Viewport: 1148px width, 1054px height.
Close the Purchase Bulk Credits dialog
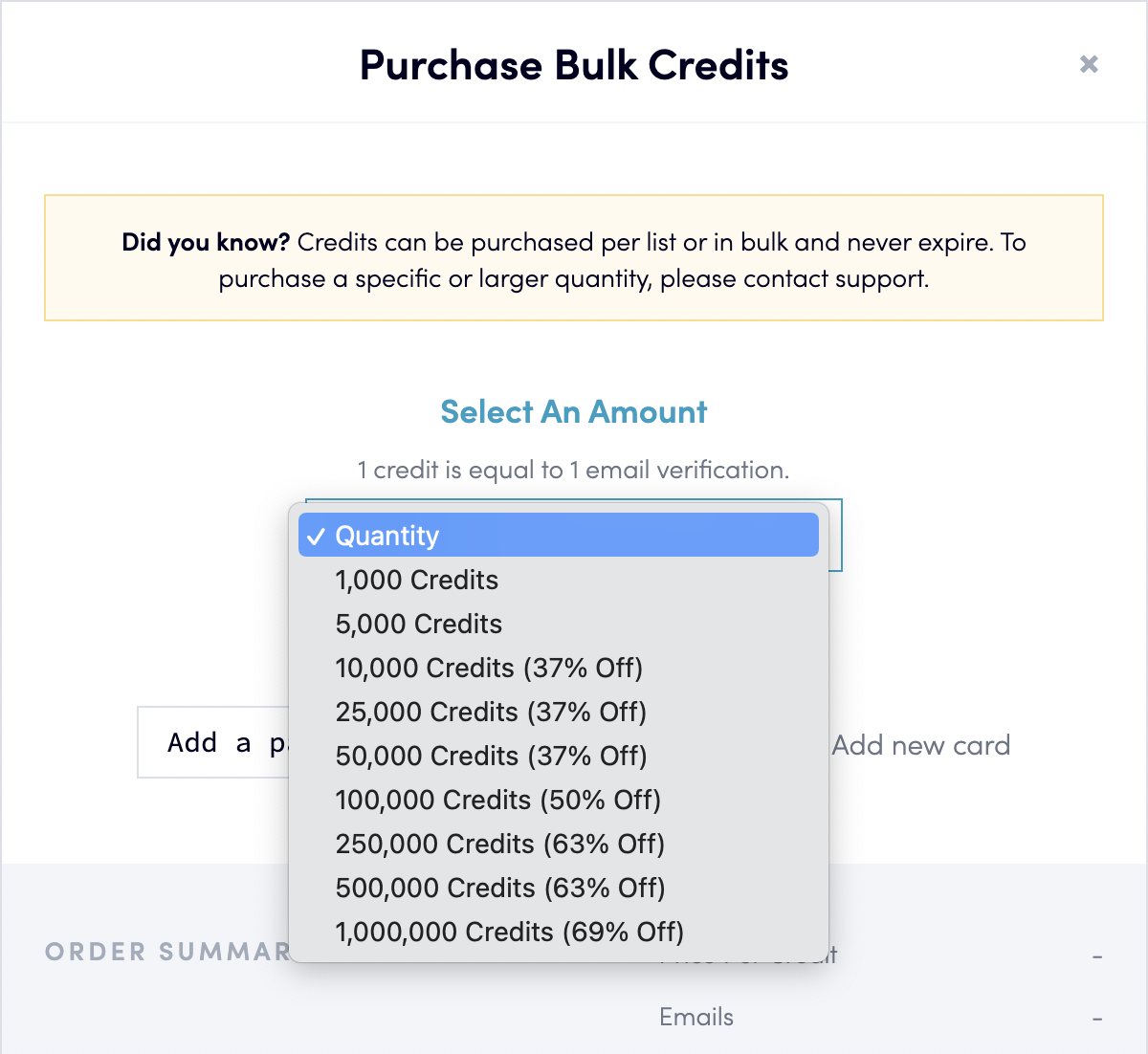pos(1089,64)
